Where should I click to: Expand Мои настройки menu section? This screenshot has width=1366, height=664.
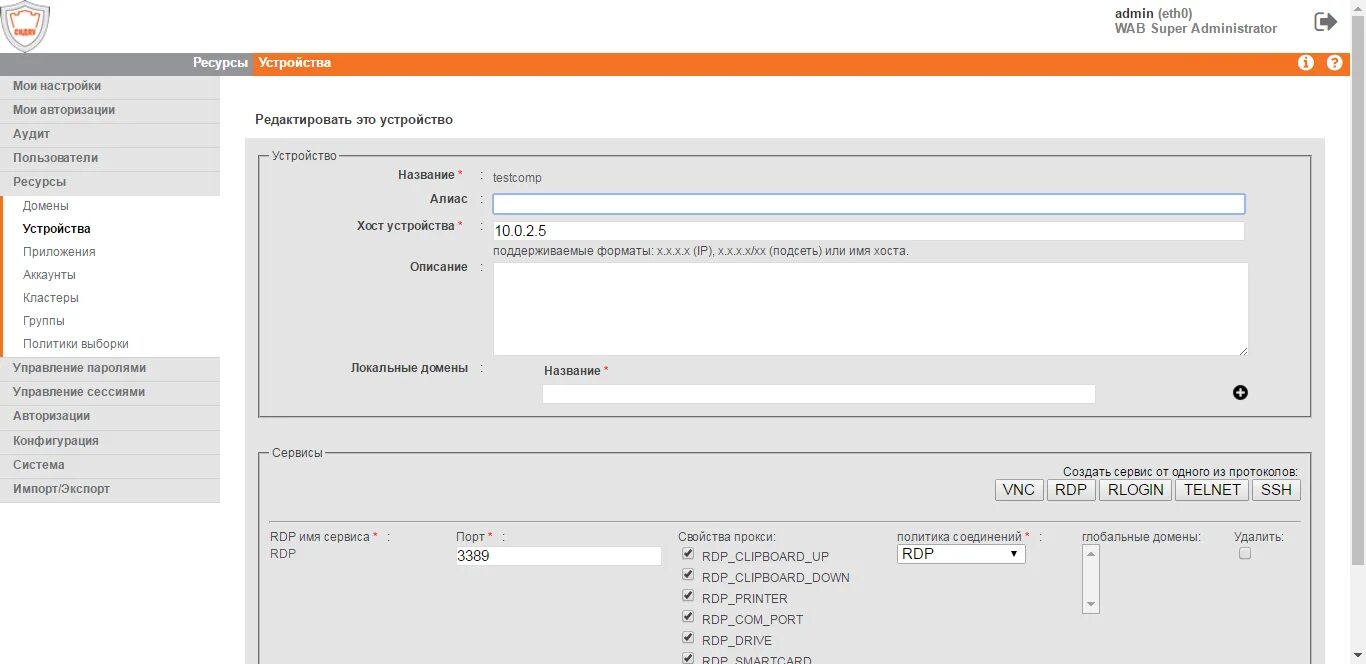[110, 86]
